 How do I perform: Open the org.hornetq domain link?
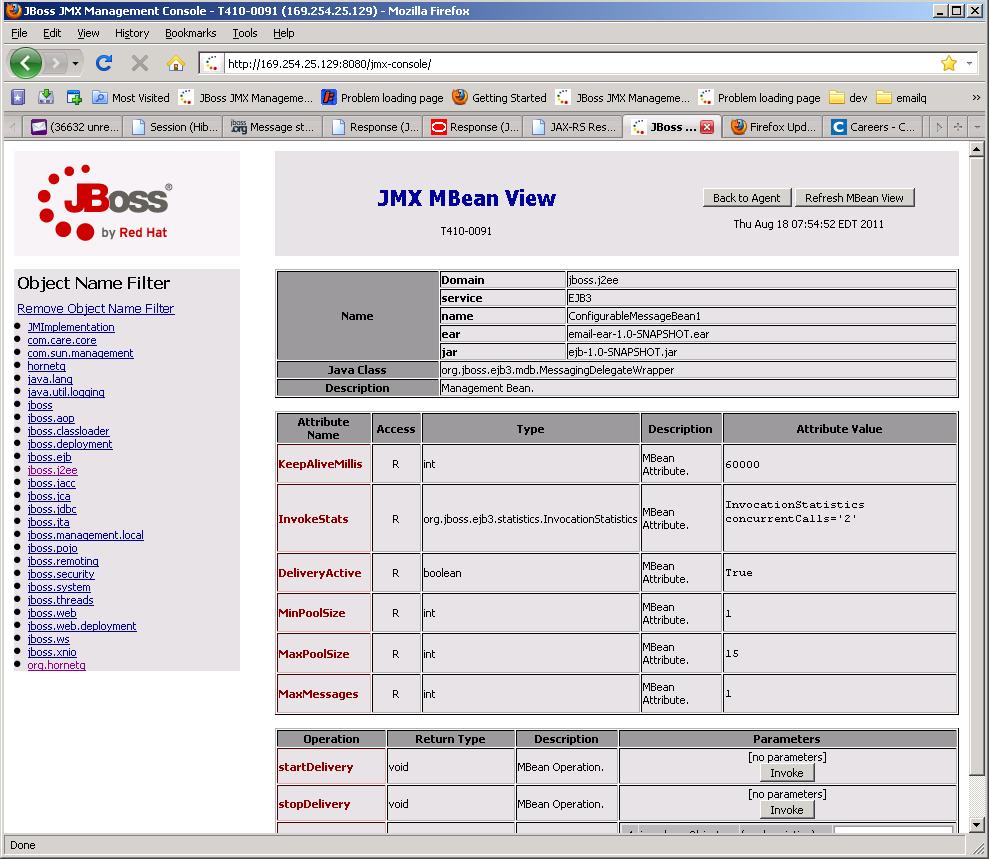click(56, 665)
